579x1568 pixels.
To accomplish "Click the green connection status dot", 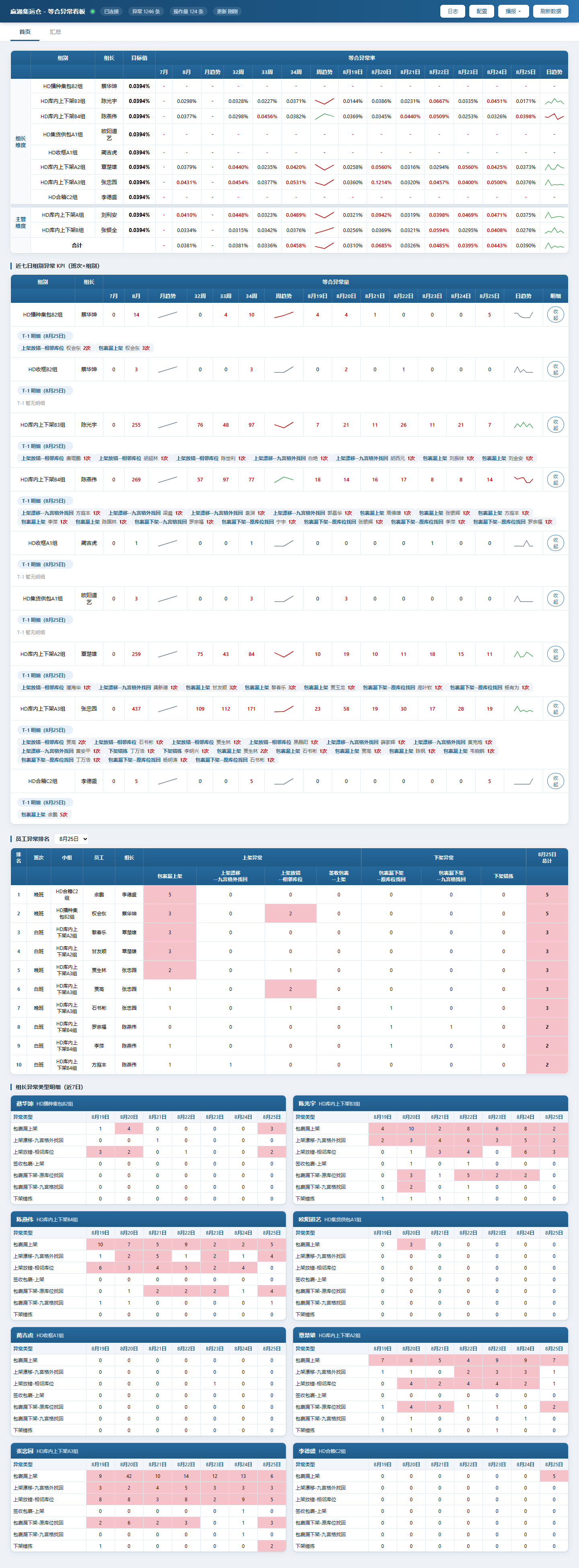I will pyautogui.click(x=92, y=11).
